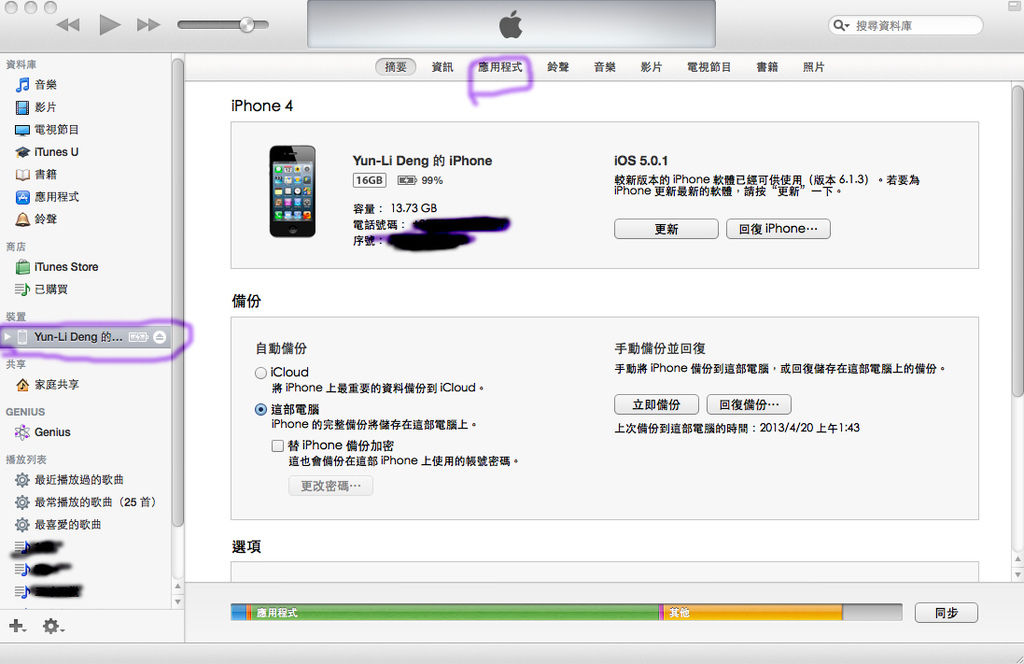Viewport: 1024px width, 664px height.
Task: Click the 立即備份 back up now button
Action: 656,405
